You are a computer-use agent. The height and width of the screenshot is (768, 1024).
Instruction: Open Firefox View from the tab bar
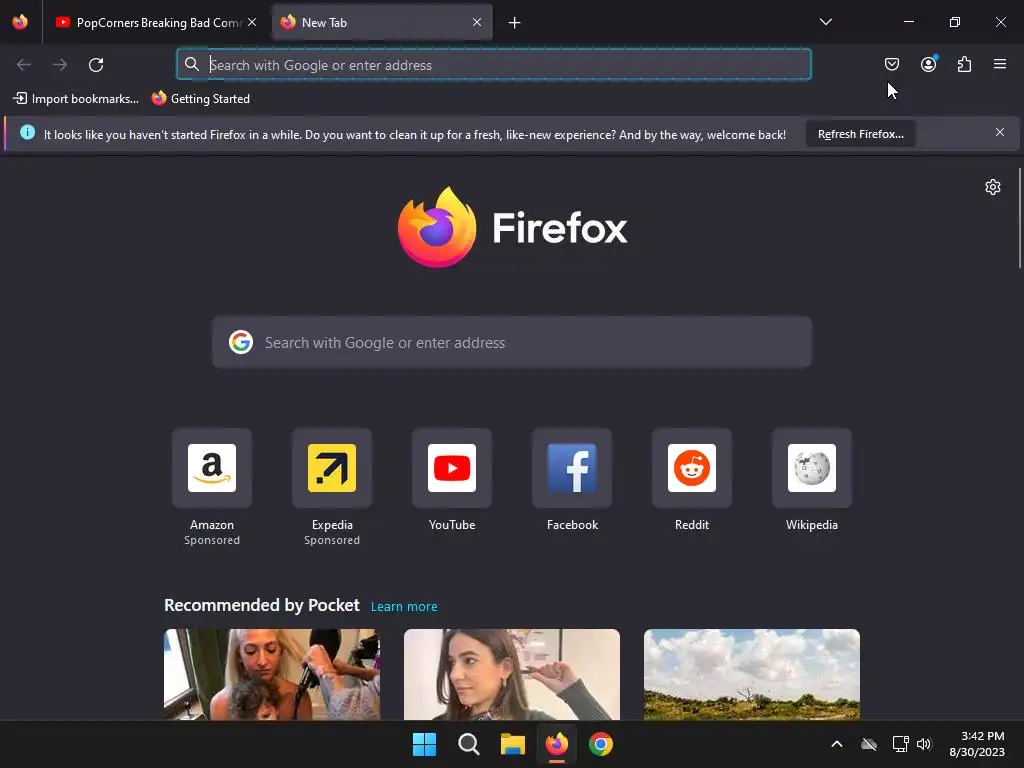click(x=20, y=22)
